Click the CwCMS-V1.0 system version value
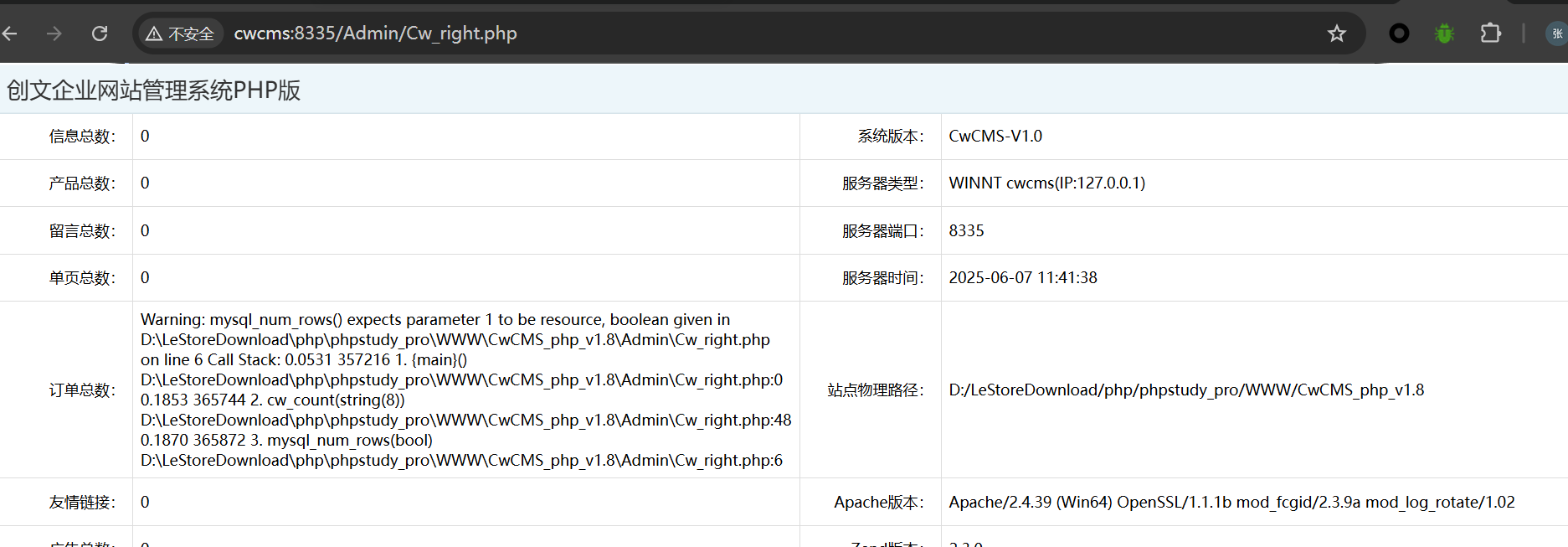 pyautogui.click(x=995, y=137)
